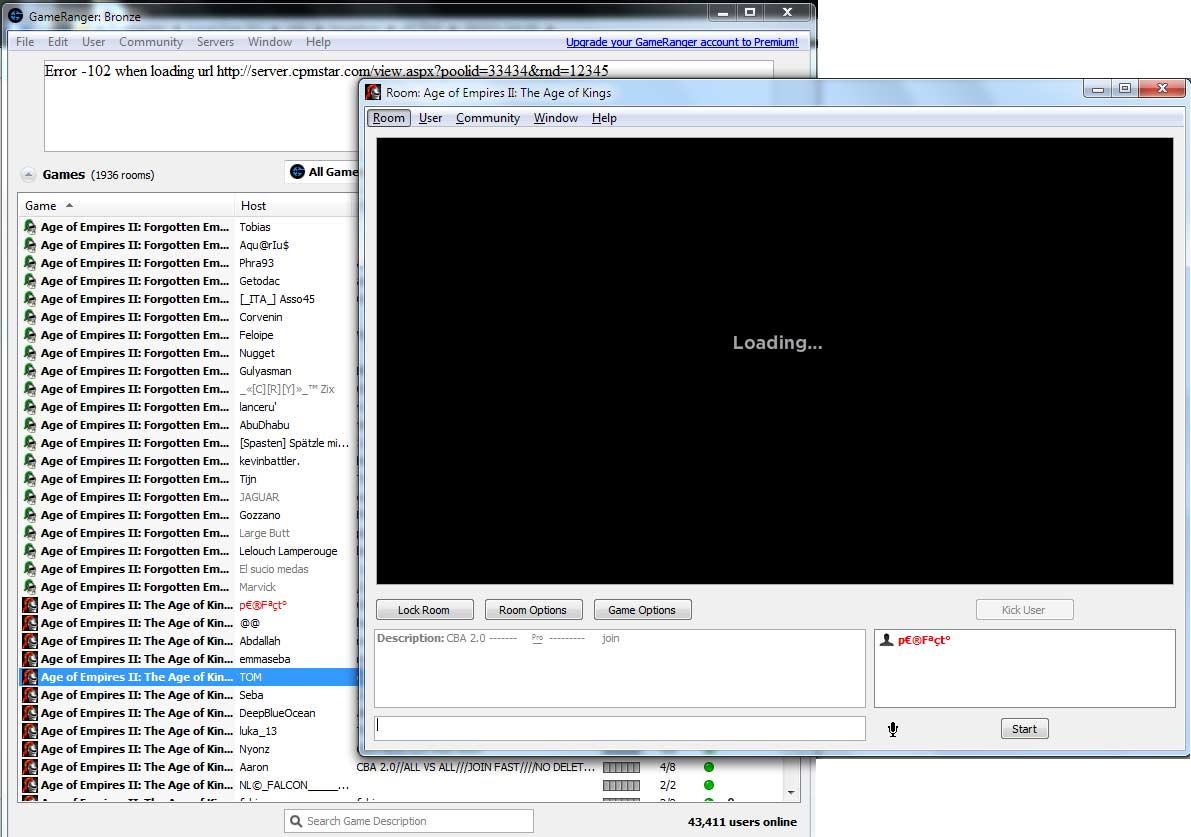Click the Age of Kings icon in Seba's row
The image size is (1191, 837).
coord(30,695)
